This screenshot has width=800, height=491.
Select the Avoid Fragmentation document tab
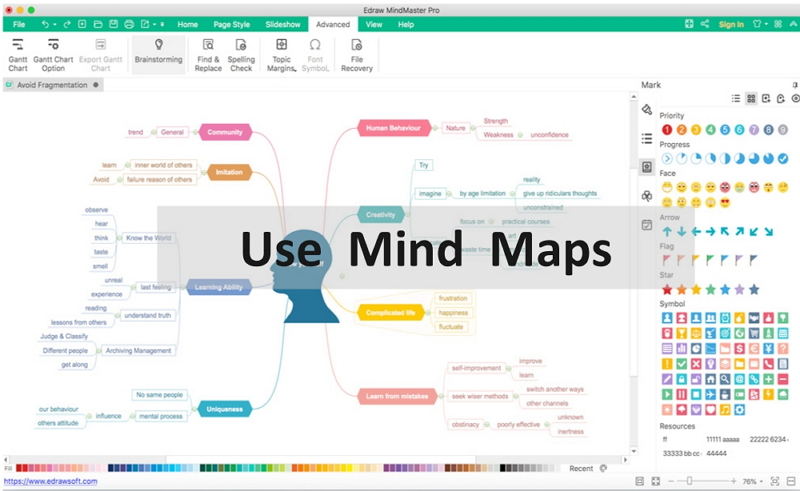[x=53, y=85]
